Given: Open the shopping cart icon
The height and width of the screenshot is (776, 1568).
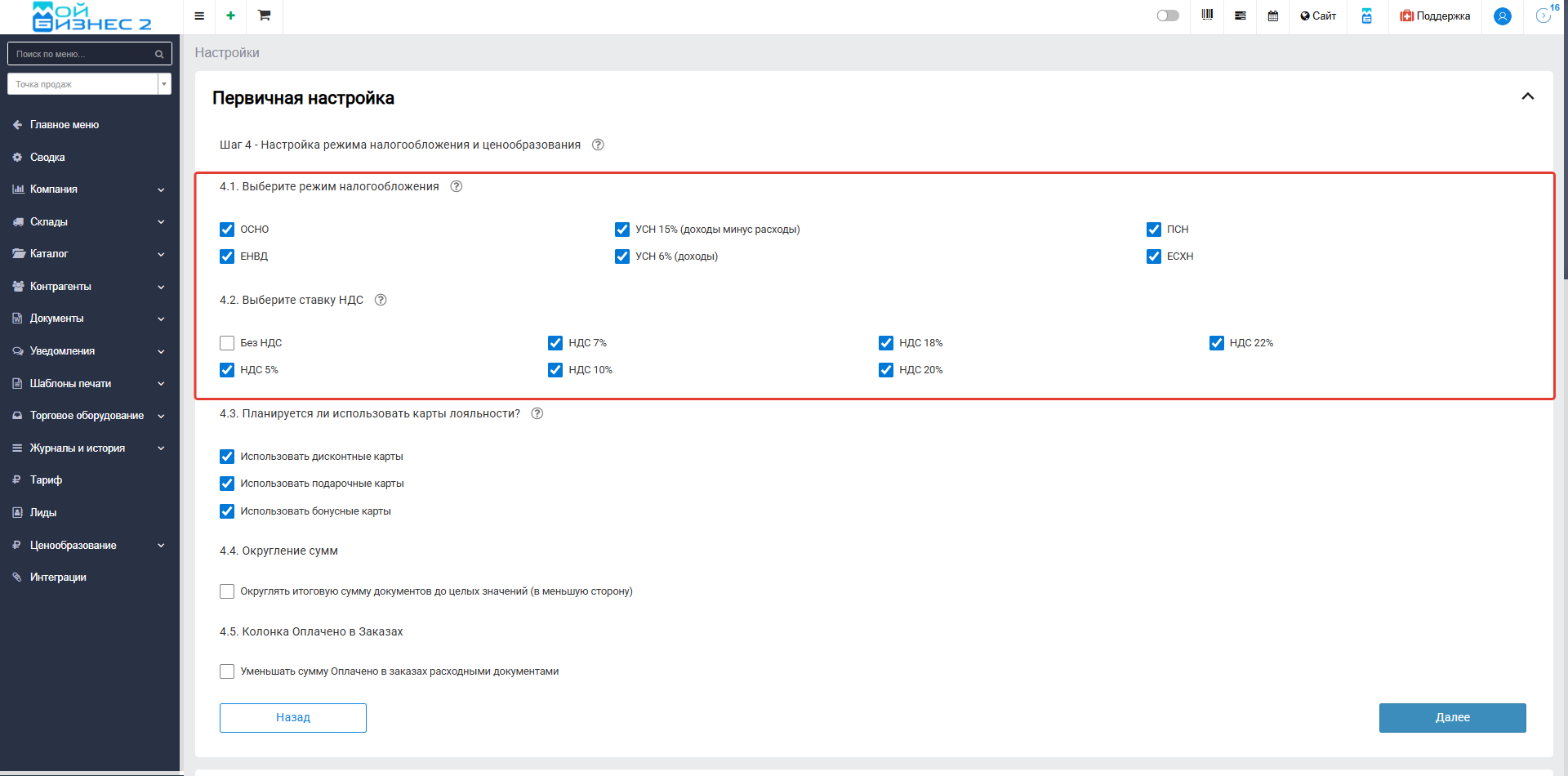Looking at the screenshot, I should pyautogui.click(x=264, y=16).
